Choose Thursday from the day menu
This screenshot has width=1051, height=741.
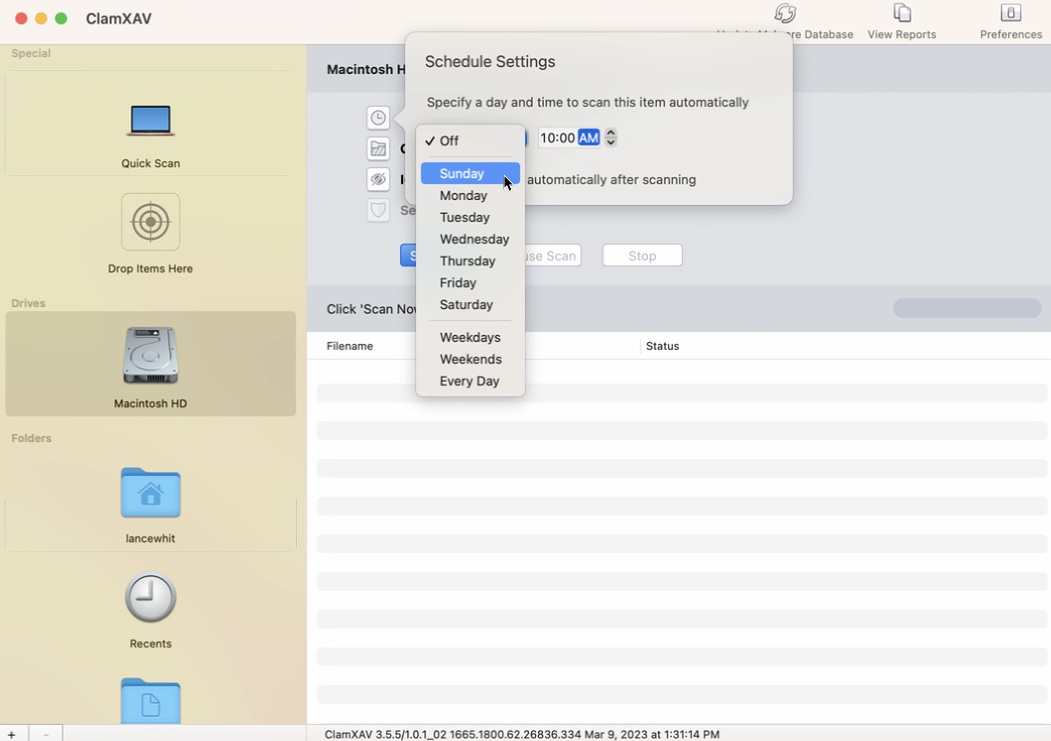pyautogui.click(x=470, y=261)
